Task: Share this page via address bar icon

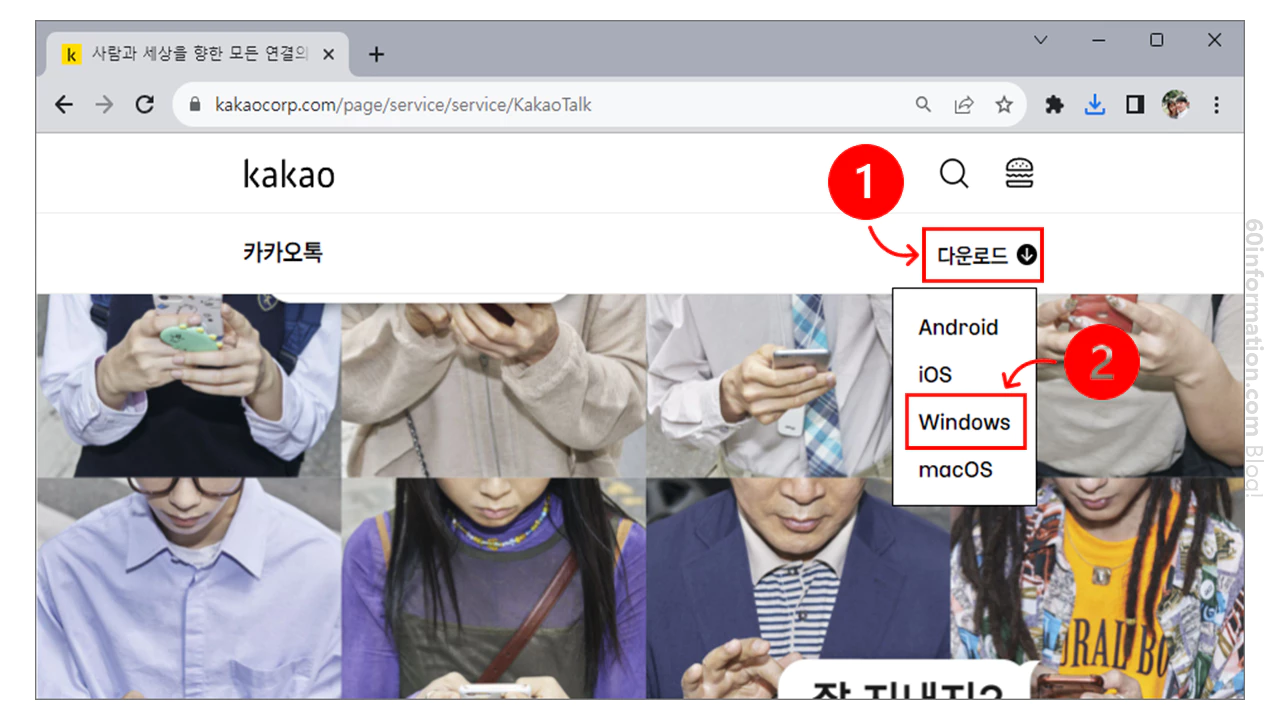Action: [964, 105]
